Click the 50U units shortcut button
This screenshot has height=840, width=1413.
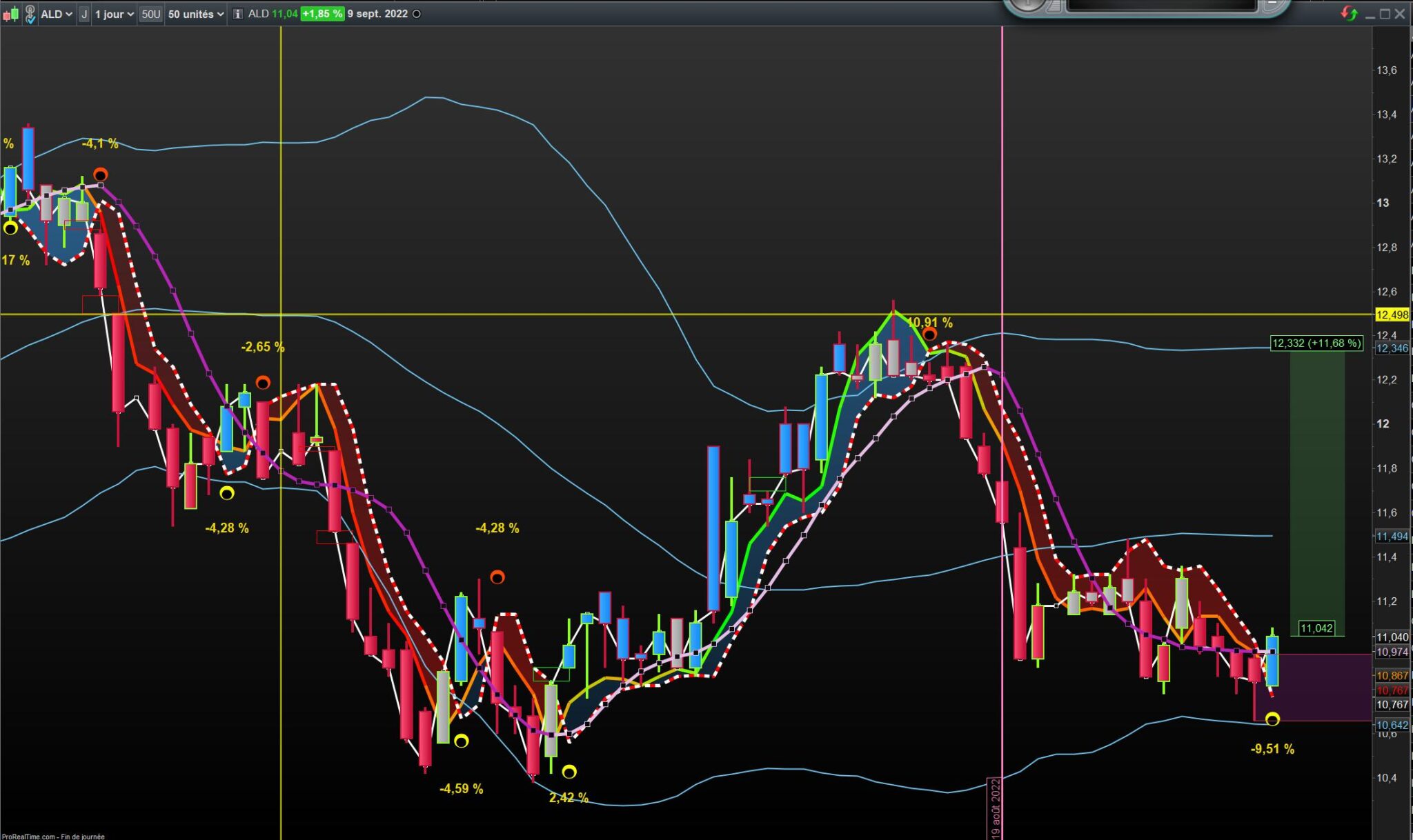click(x=150, y=14)
